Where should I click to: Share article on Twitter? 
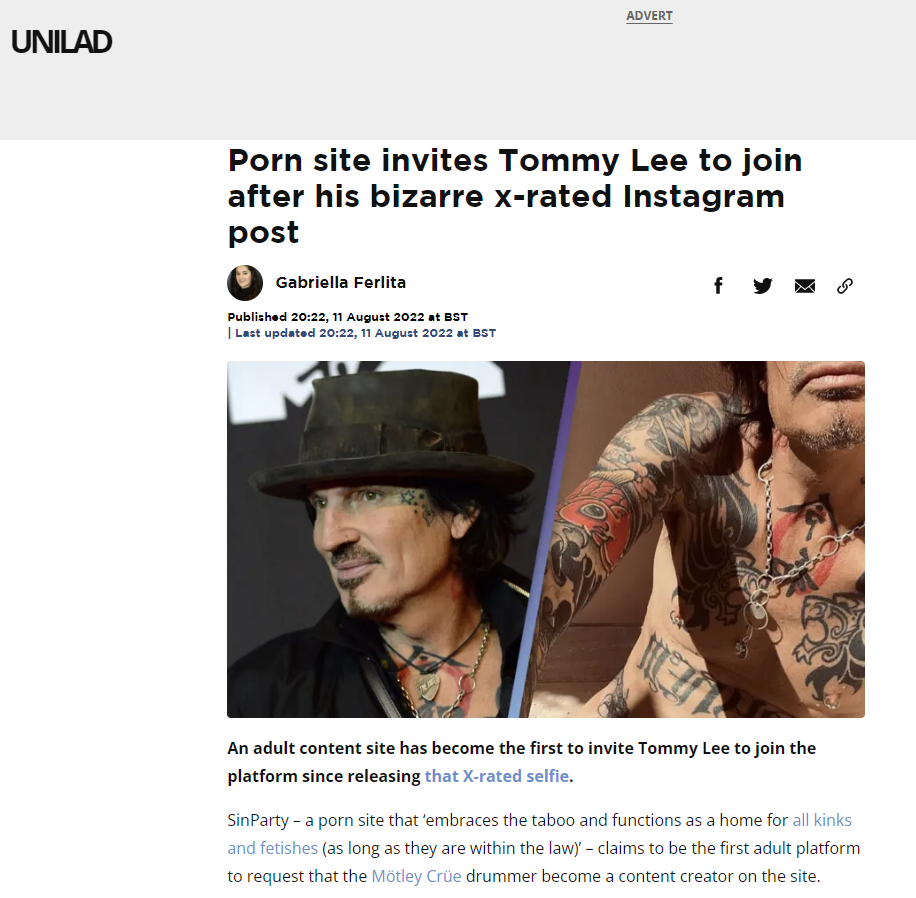(x=762, y=286)
